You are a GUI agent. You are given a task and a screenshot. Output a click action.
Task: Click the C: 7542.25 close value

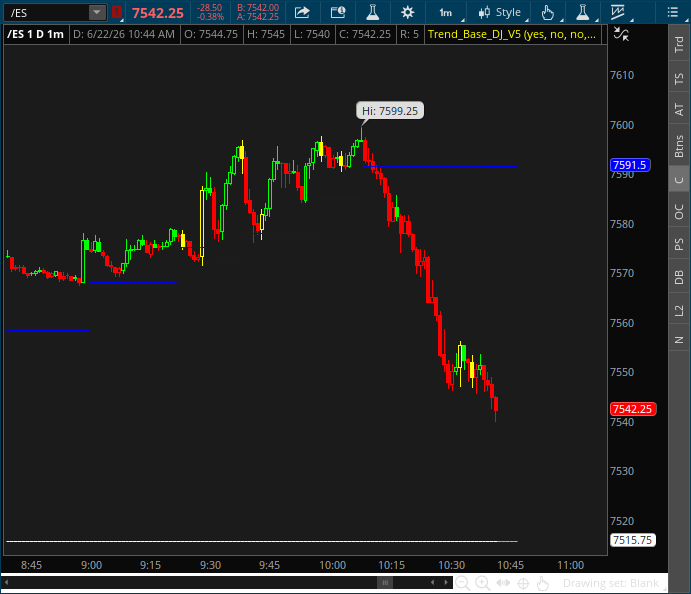point(365,34)
